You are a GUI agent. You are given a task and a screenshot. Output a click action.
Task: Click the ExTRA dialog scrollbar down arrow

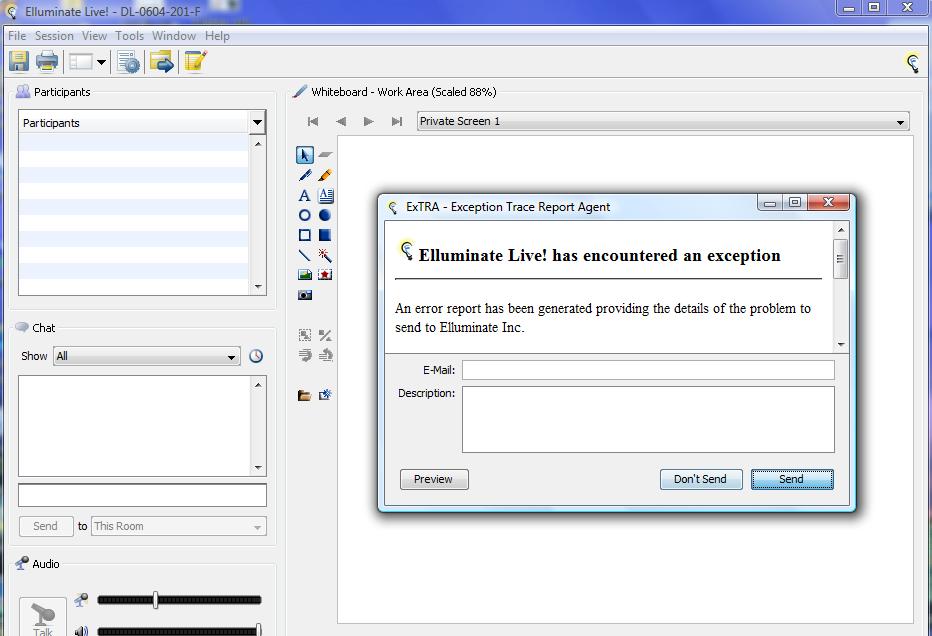click(840, 345)
